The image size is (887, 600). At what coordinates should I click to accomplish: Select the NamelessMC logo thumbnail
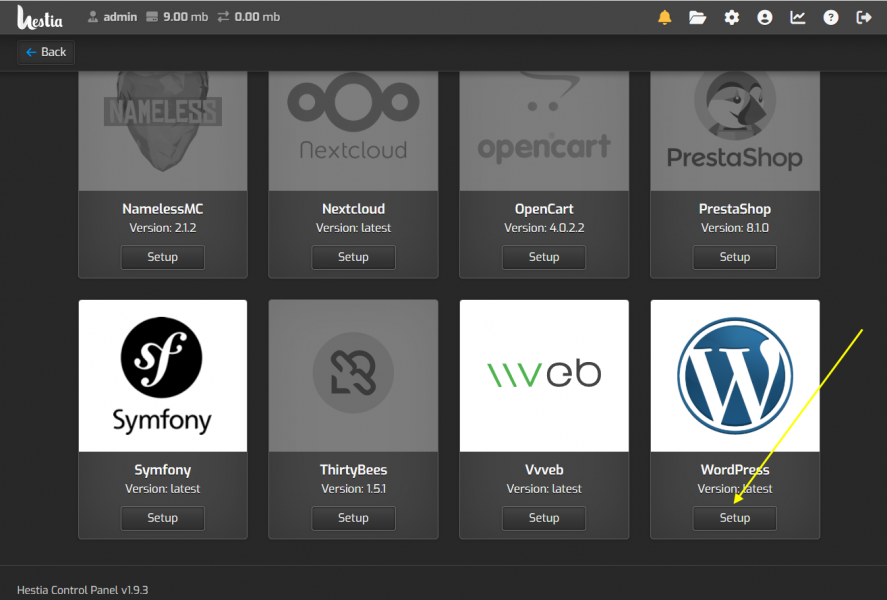[163, 131]
